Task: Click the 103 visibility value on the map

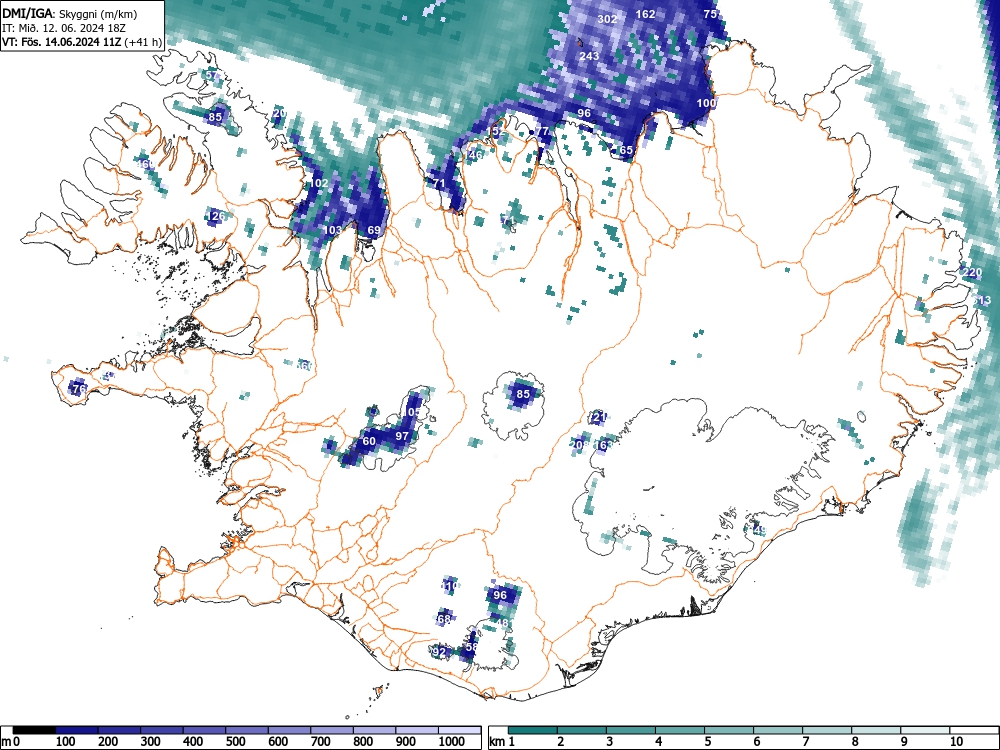Action: tap(332, 230)
